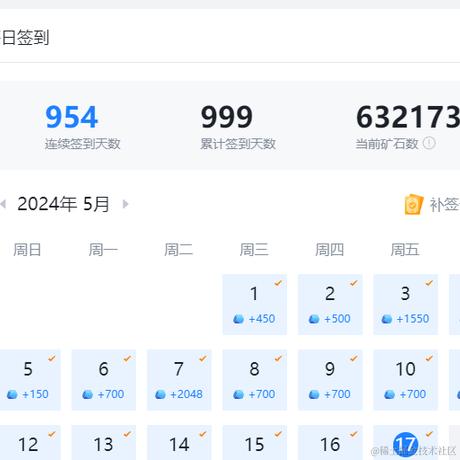460x460 pixels.
Task: Go to previous month arrow
Action: point(3,204)
